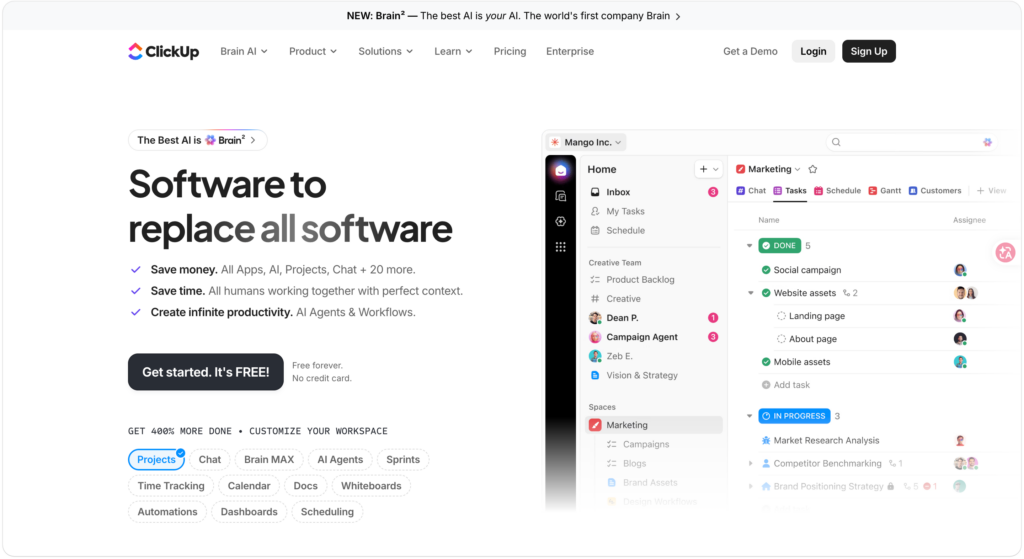Favorite Marketing with the star icon
Screen dimensions: 1024x559
pyautogui.click(x=812, y=169)
